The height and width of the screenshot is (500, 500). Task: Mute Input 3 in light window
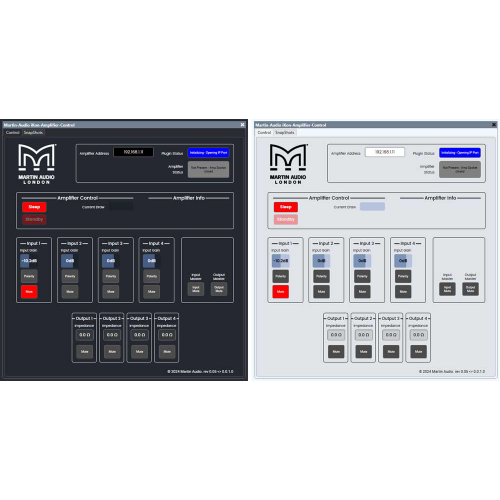coord(362,292)
